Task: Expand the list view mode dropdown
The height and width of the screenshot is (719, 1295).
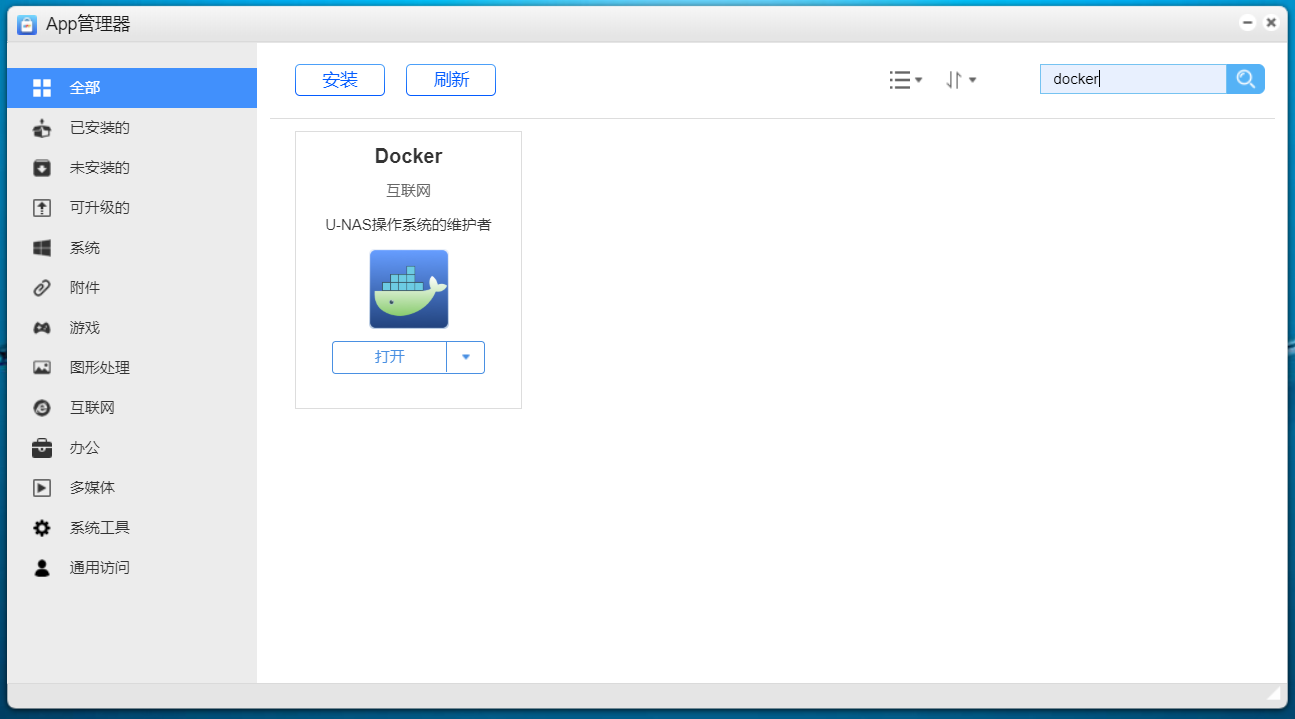Action: click(905, 80)
